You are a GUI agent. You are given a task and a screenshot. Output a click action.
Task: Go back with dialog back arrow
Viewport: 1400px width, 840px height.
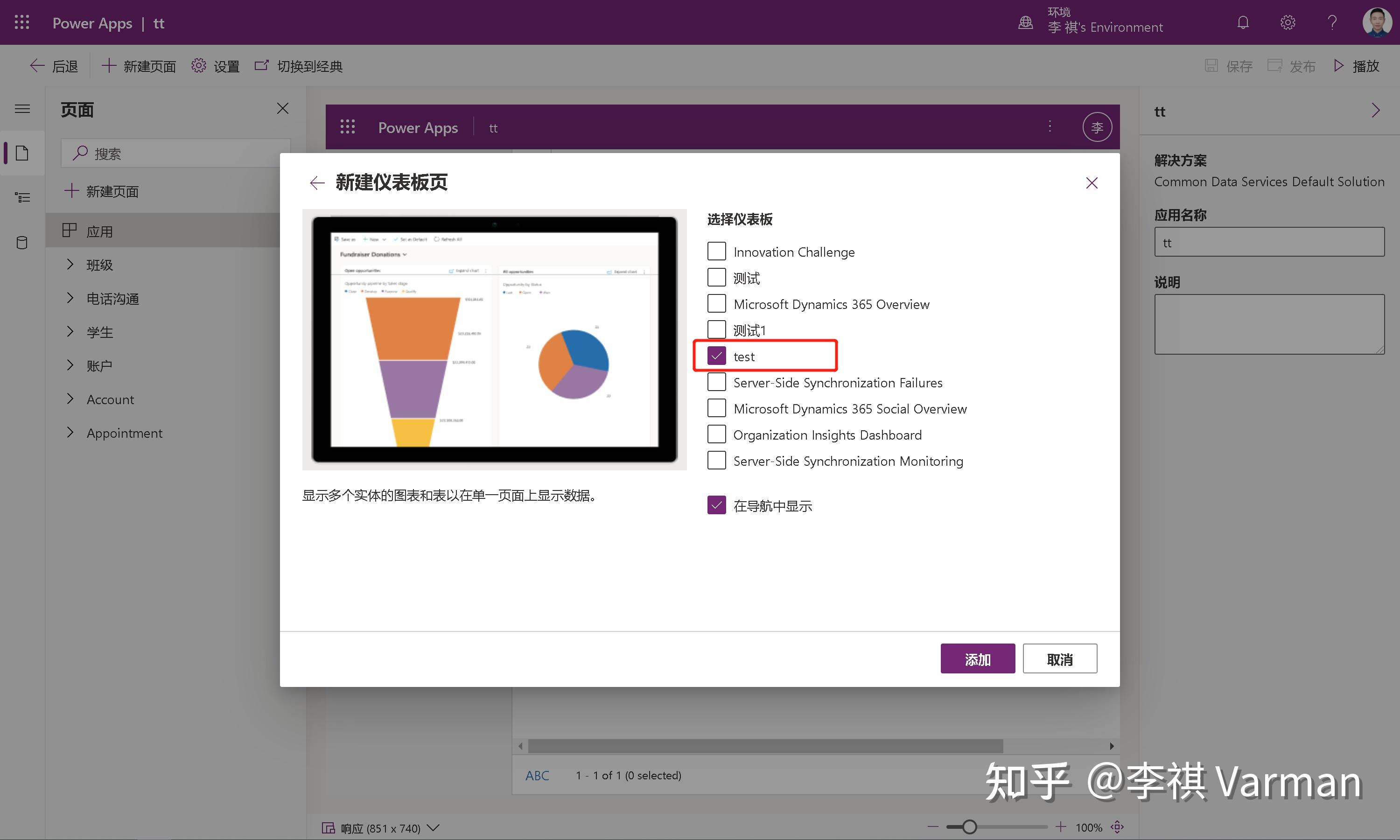317,183
